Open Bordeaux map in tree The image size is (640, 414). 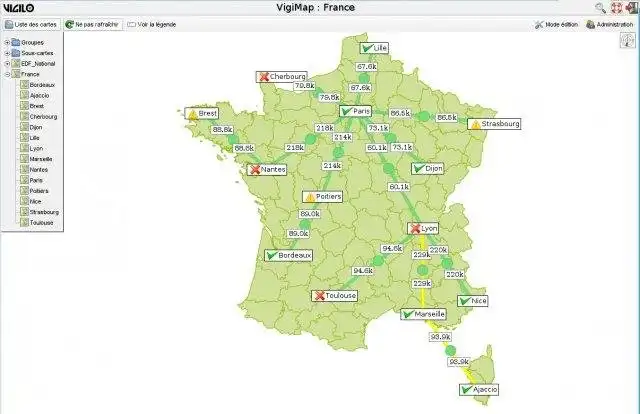38,85
